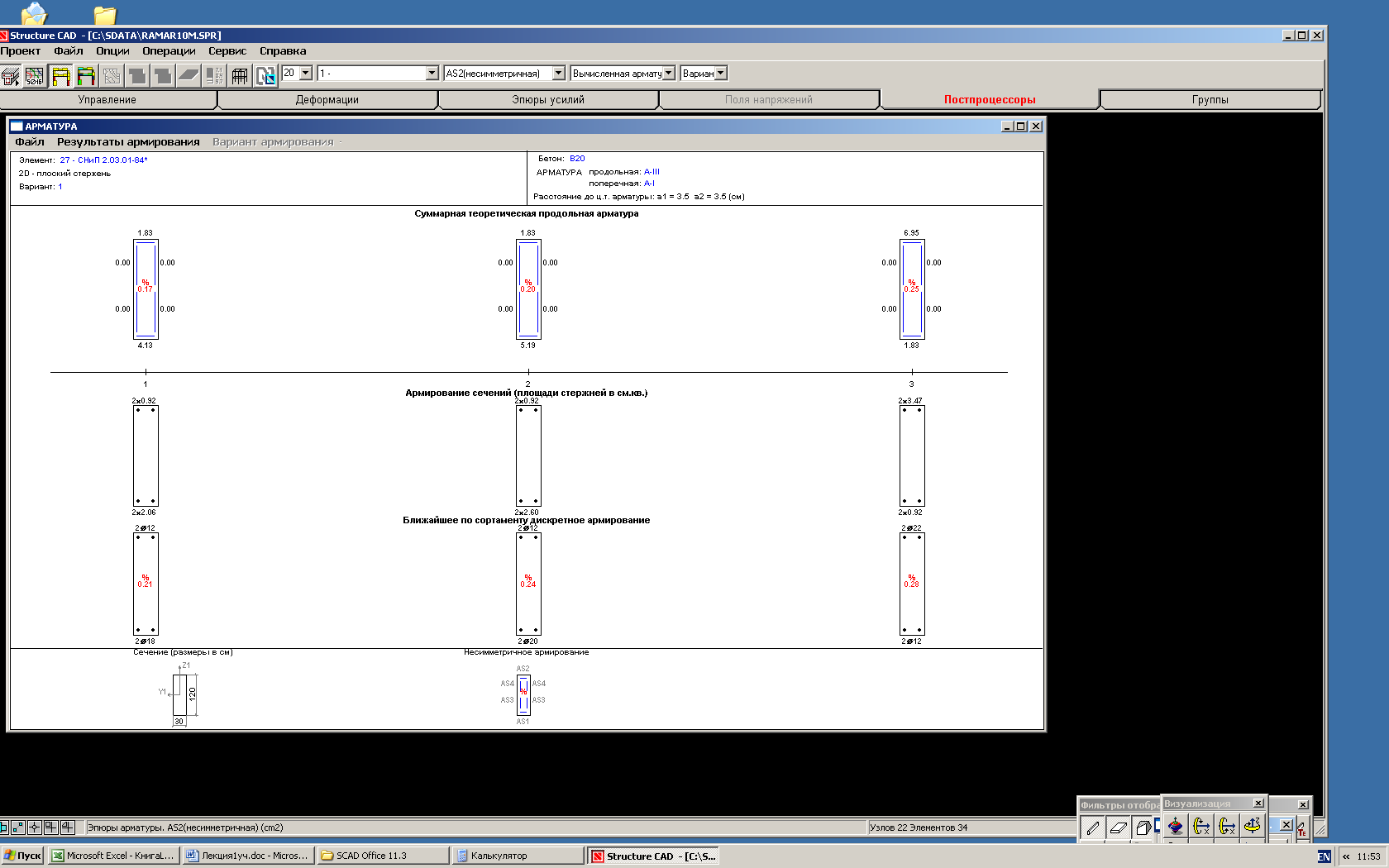Click the greyed plate mosaic toolbar icon
Image resolution: width=1389 pixels, height=868 pixels.
(112, 76)
